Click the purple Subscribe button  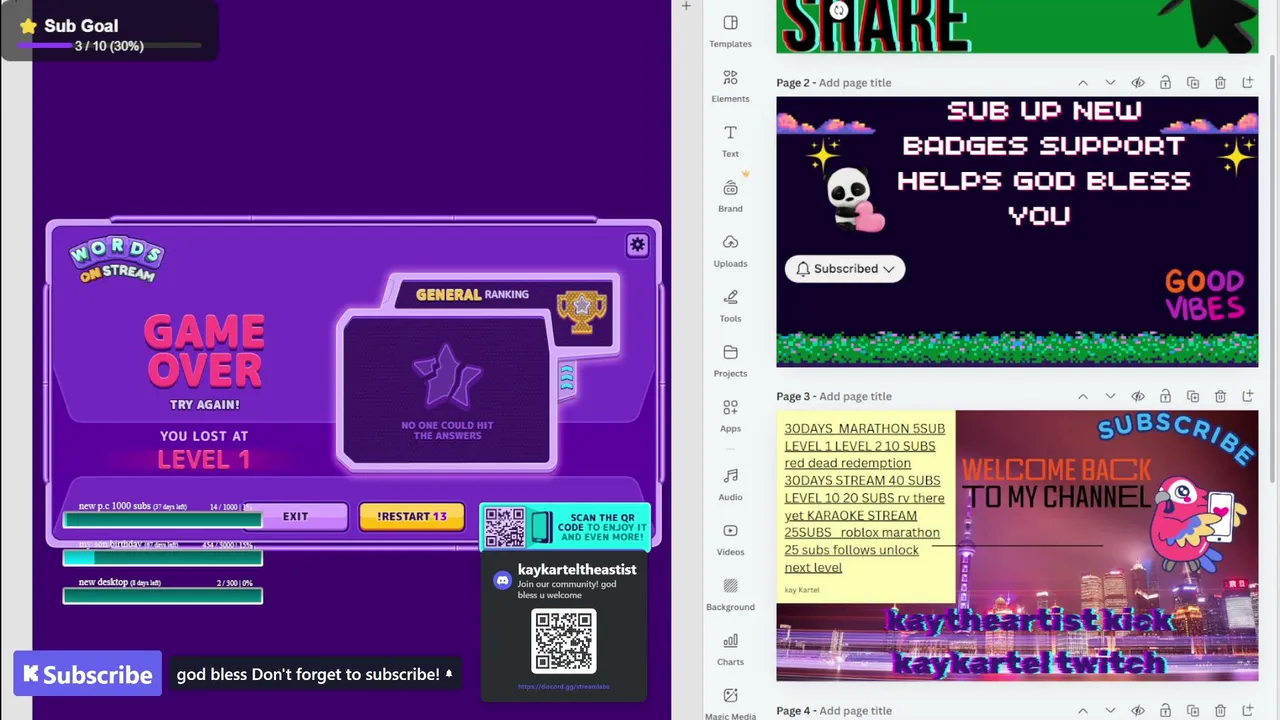point(87,674)
